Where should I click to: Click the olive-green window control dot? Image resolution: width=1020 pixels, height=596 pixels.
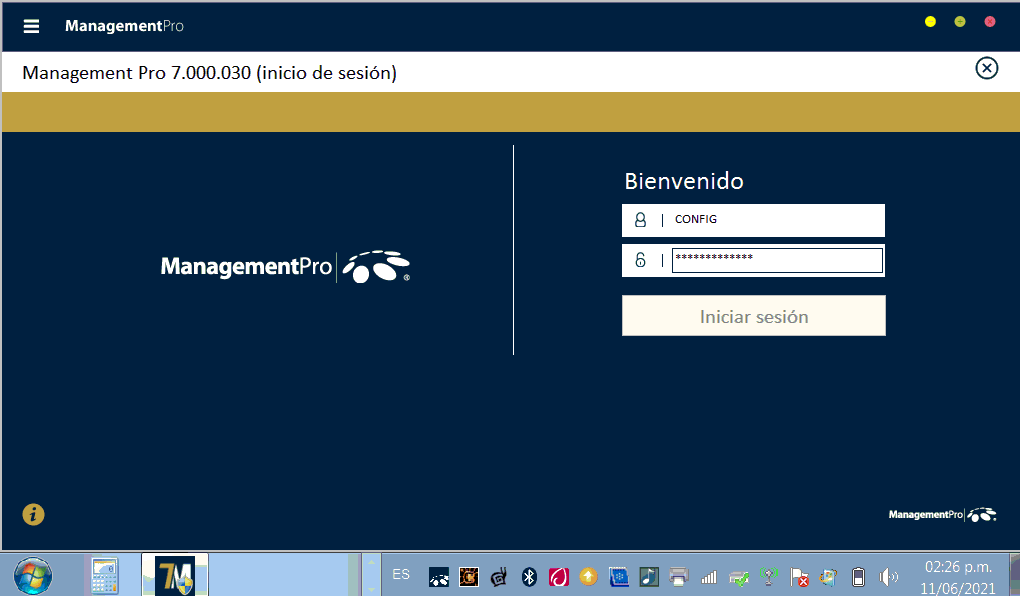point(960,22)
